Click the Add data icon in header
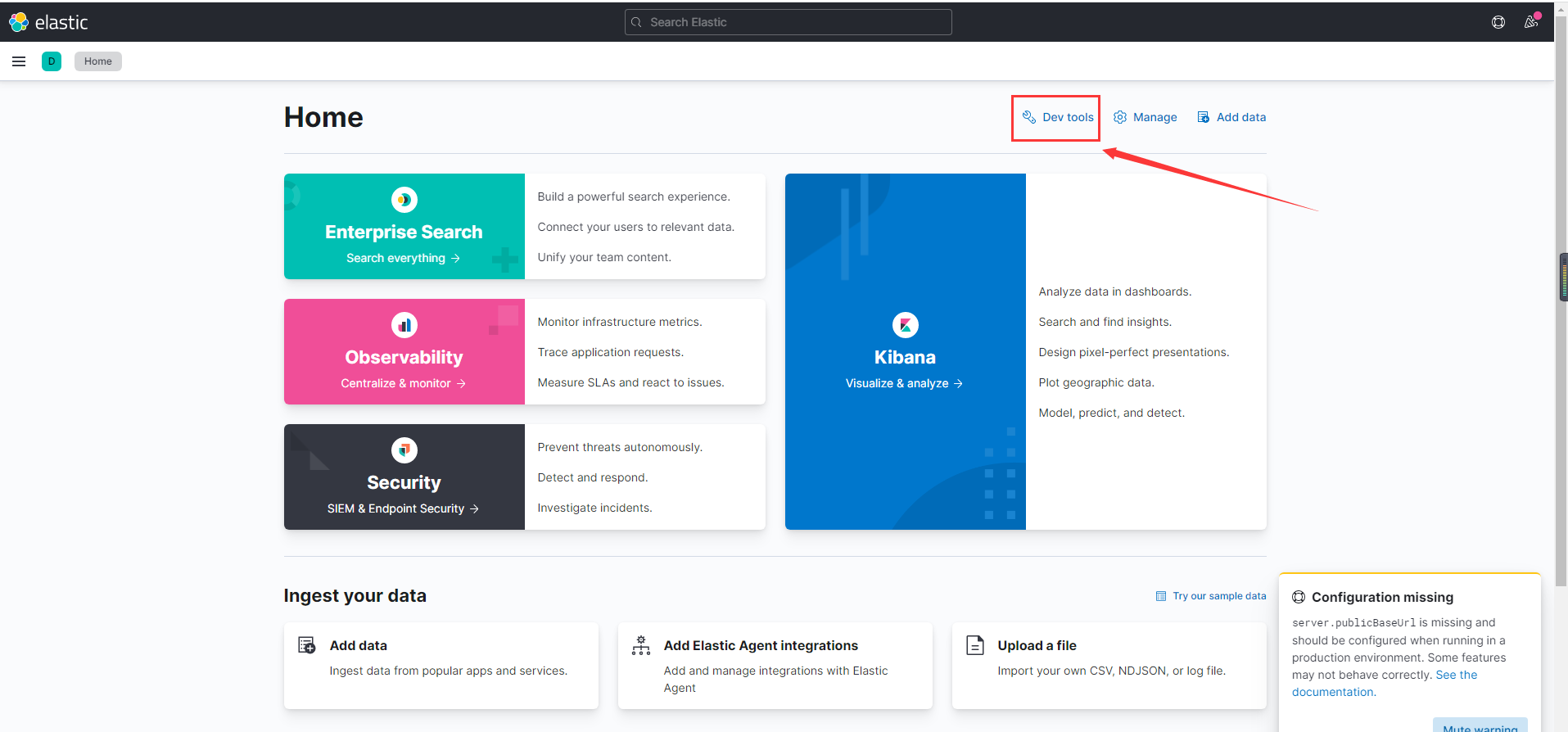Screen dimensions: 1568x732 (x=1204, y=117)
